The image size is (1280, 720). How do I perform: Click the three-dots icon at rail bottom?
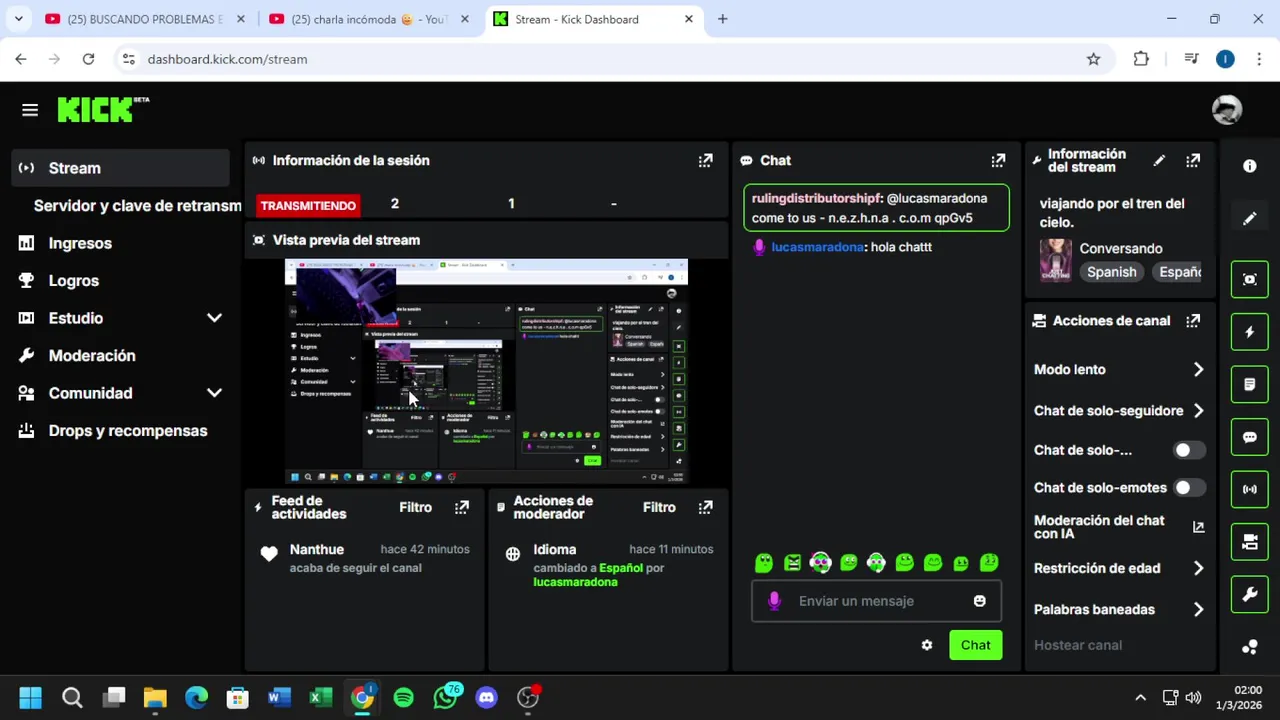[1250, 647]
